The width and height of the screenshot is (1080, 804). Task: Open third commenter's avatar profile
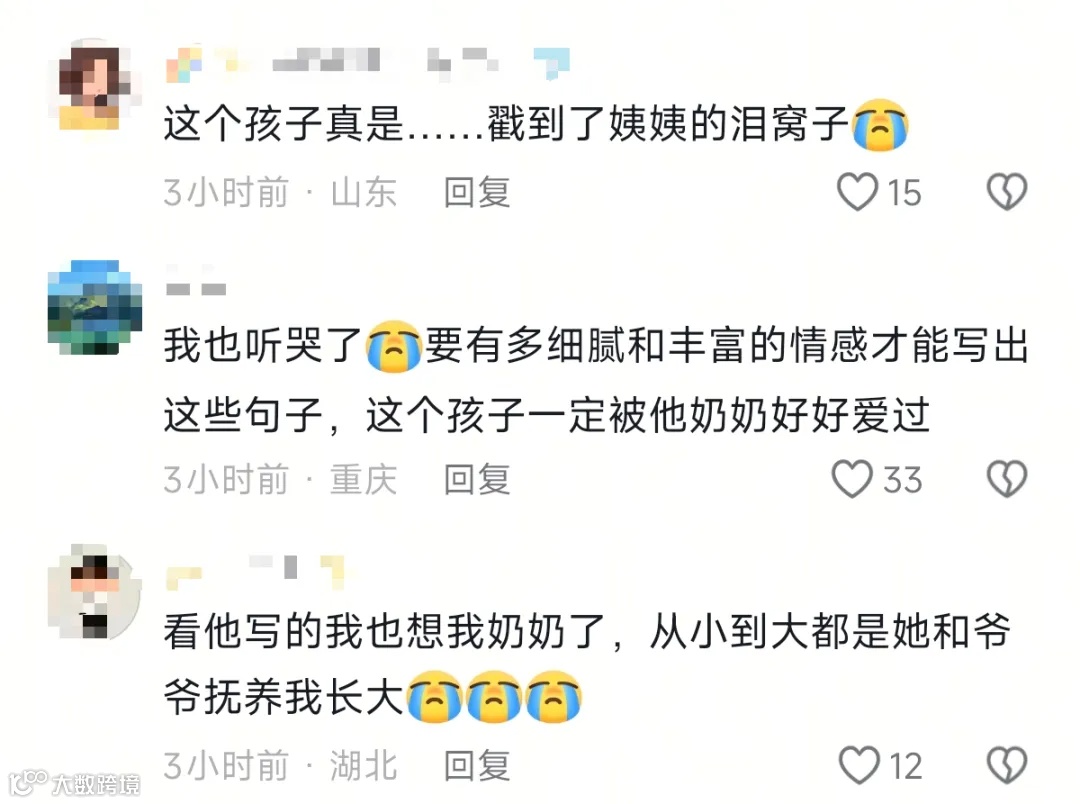click(94, 592)
